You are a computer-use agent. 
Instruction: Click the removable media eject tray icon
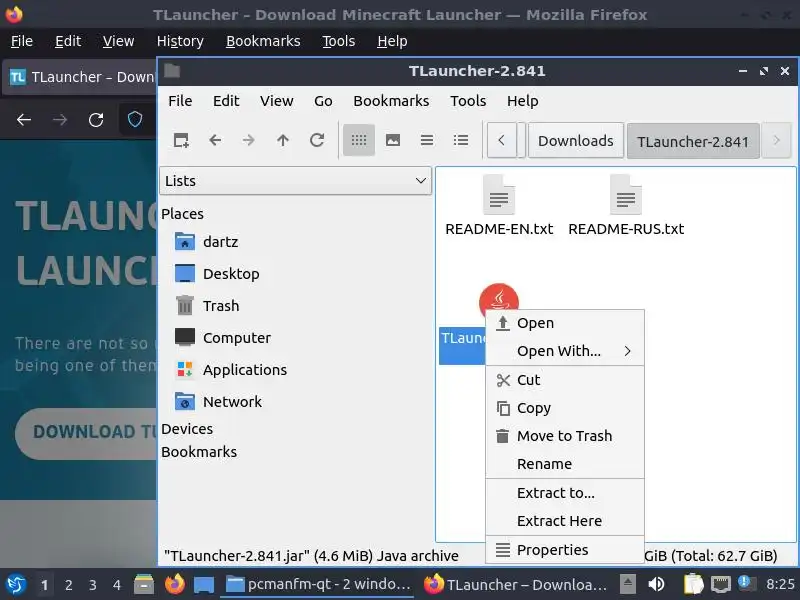pos(628,584)
